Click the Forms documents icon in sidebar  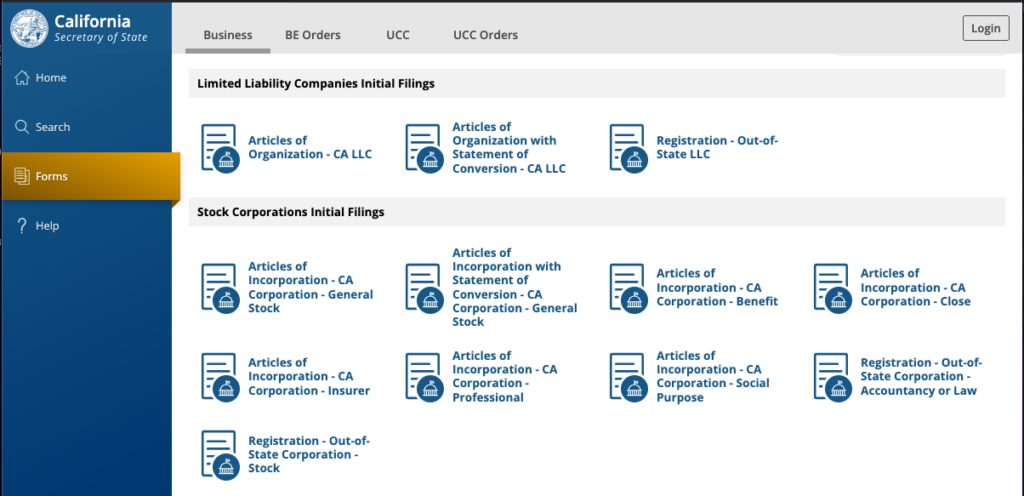point(22,177)
